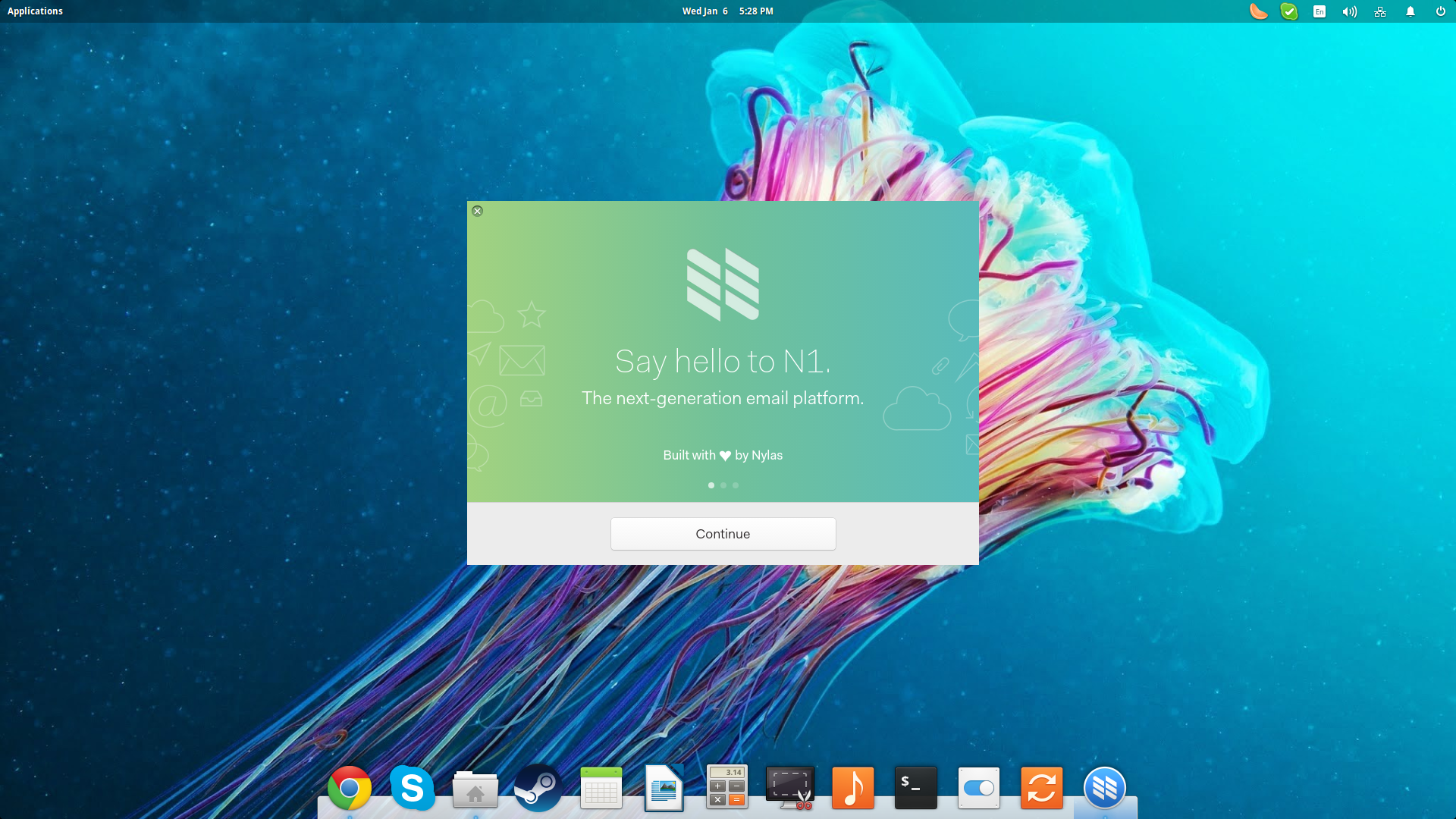Open the LibreOffice Writer document icon

click(664, 788)
